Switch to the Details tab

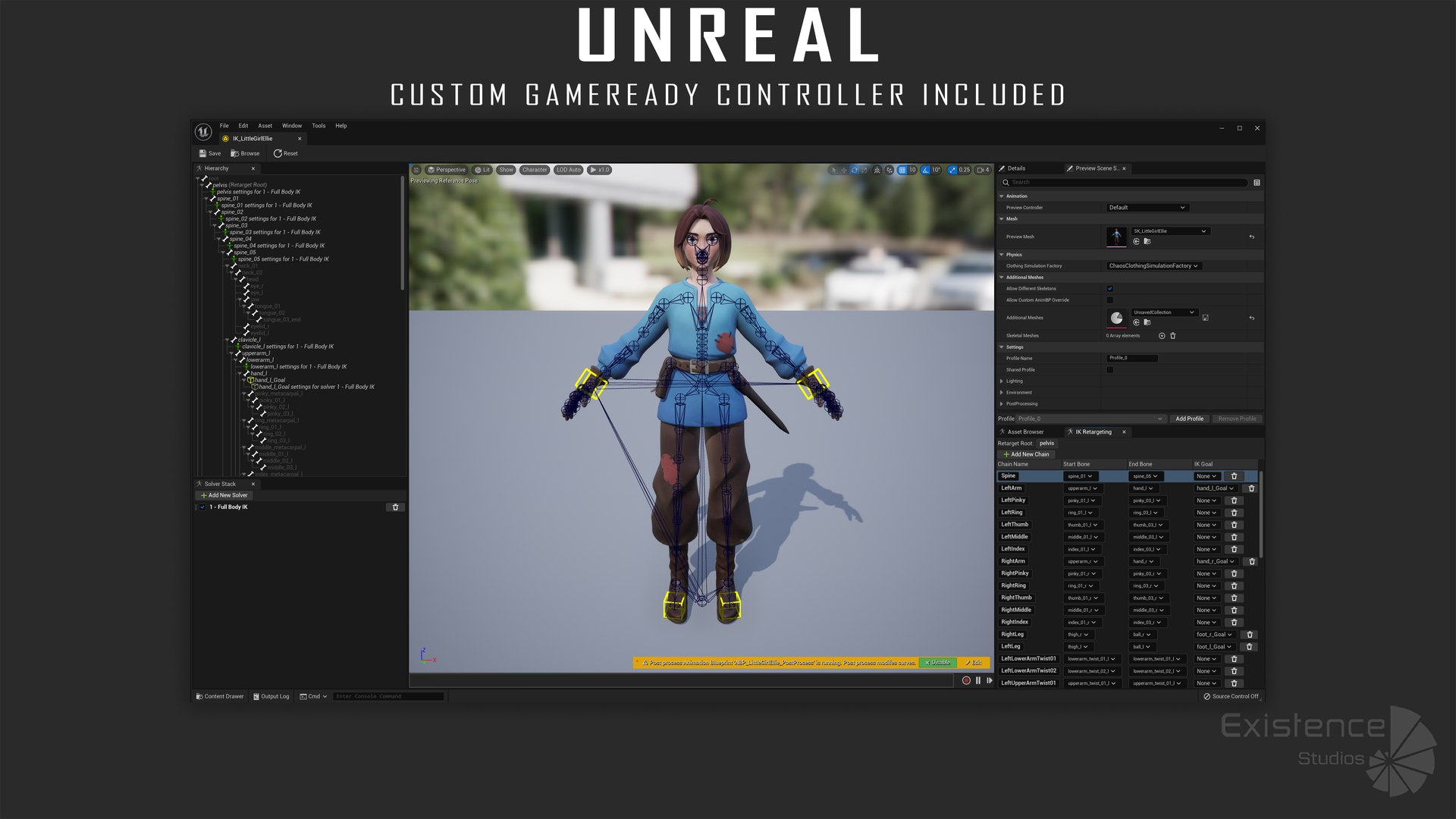pyautogui.click(x=1012, y=168)
